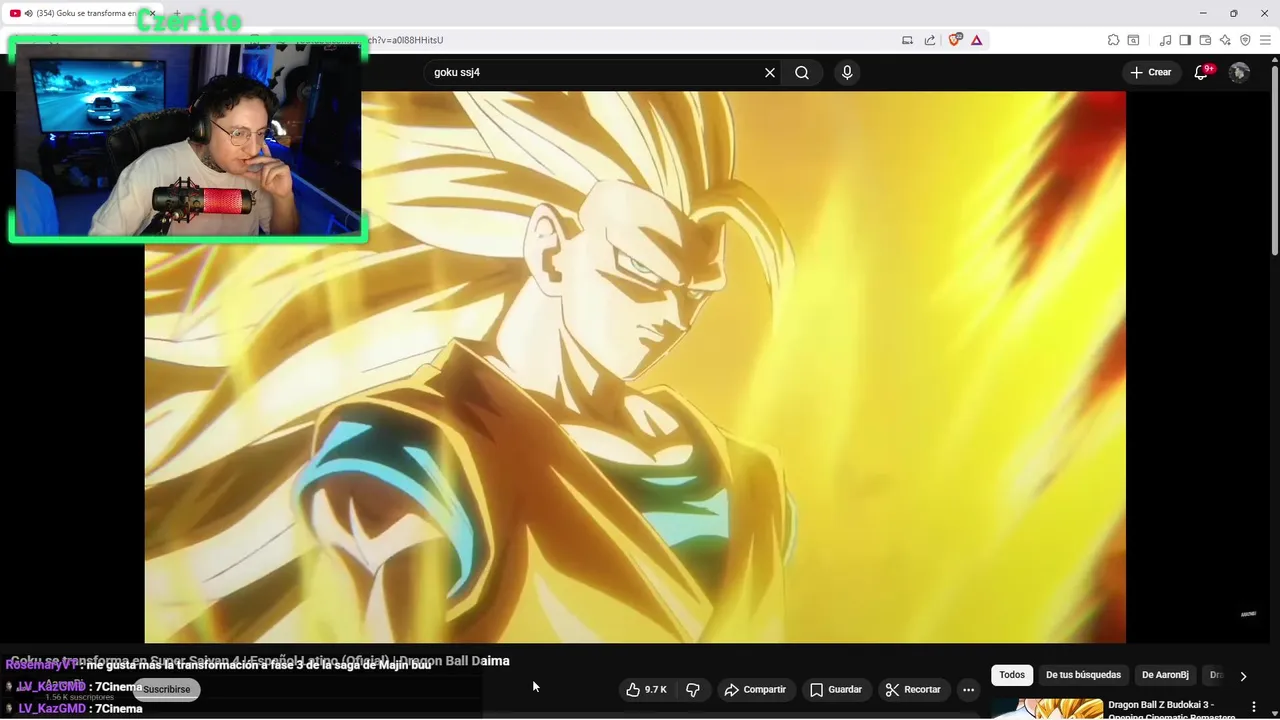Screen dimensions: 1280x720
Task: Restore down the browser window
Action: pyautogui.click(x=1234, y=13)
